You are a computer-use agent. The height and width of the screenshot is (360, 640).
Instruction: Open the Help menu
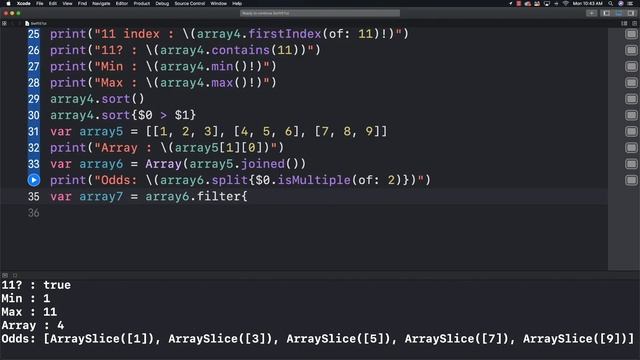coord(237,3)
